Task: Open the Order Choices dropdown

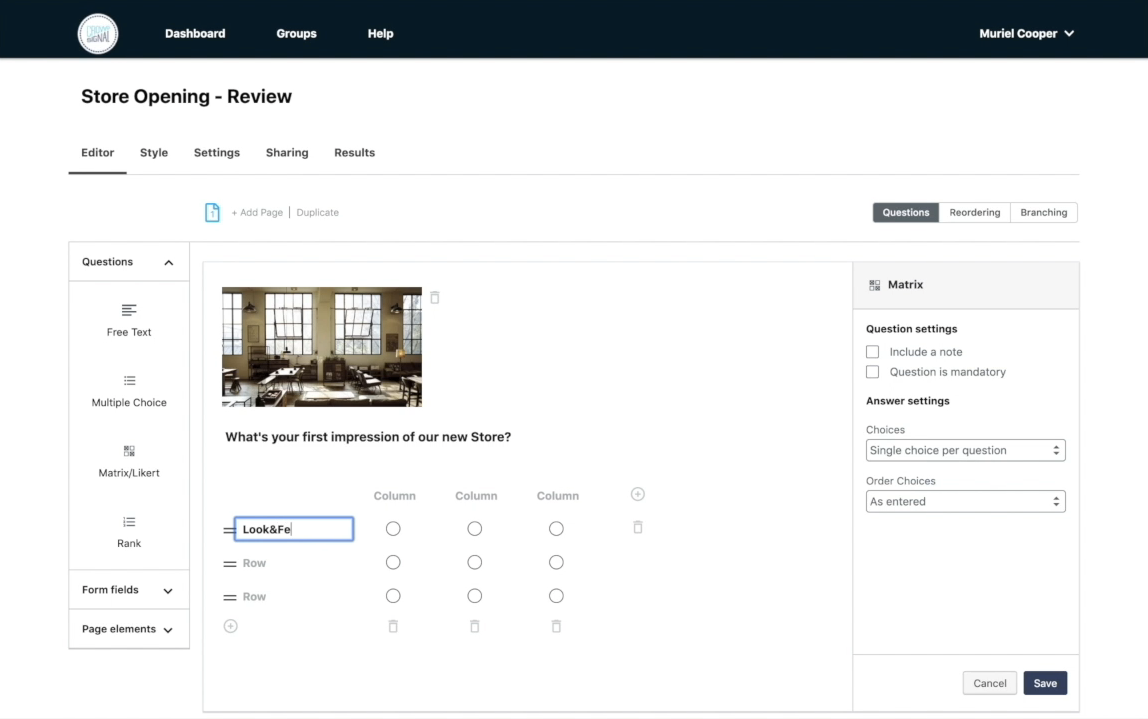Action: click(965, 501)
